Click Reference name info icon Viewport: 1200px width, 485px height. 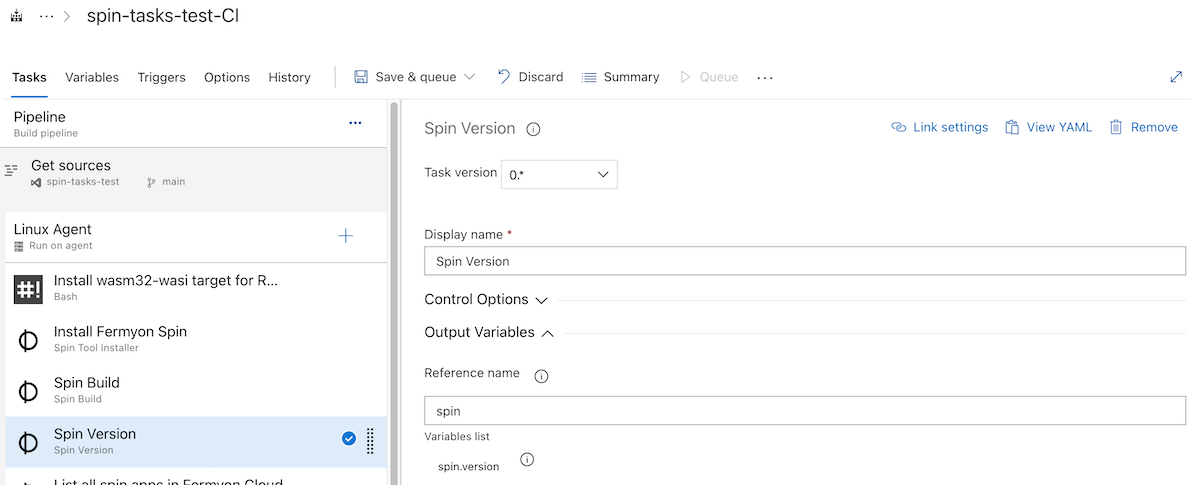[x=542, y=377]
